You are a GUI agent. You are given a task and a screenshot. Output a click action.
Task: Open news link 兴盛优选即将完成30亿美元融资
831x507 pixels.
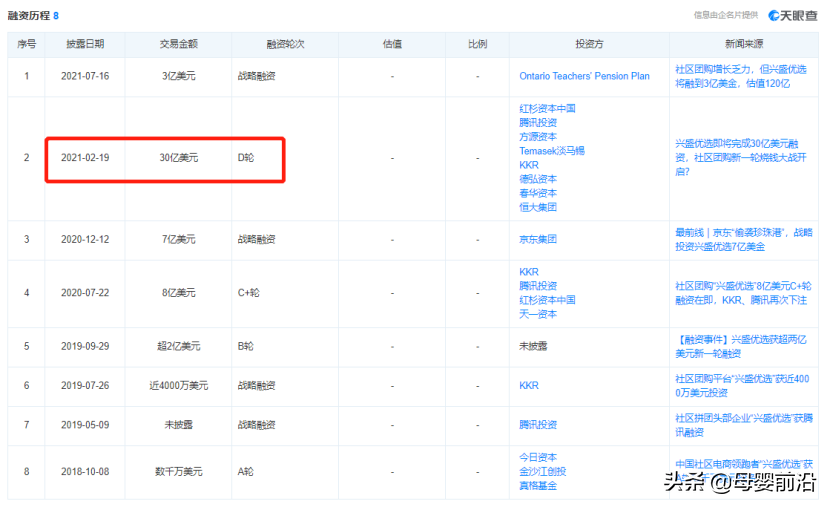point(740,158)
